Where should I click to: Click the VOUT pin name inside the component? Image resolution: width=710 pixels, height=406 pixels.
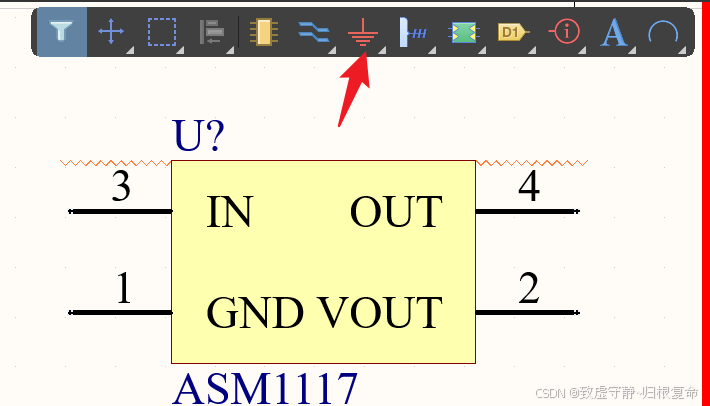pyautogui.click(x=379, y=313)
